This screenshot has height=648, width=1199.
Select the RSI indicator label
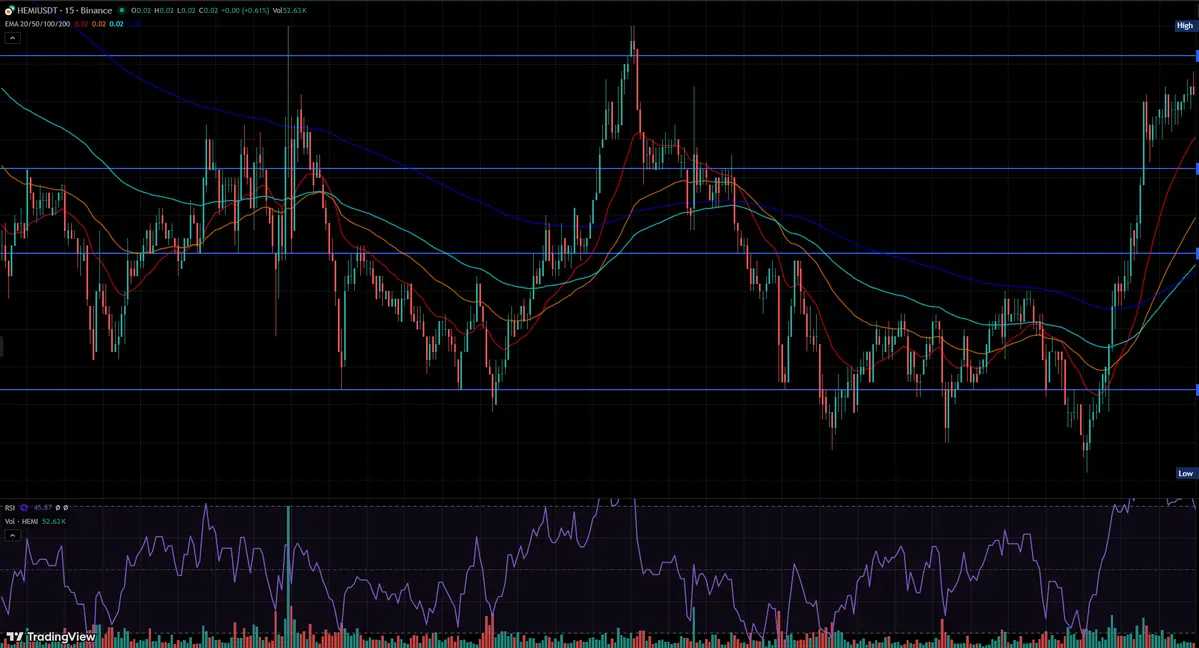pos(10,508)
